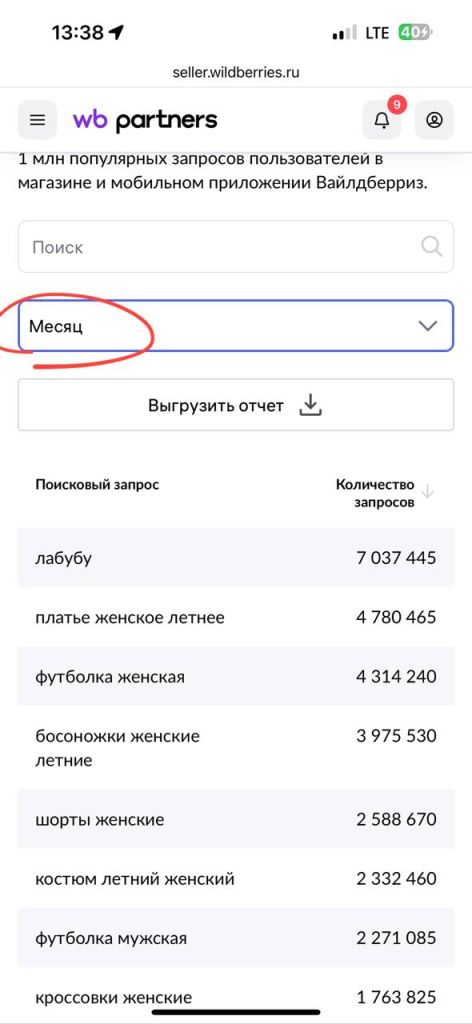Toggle sort arrow next to Количество запросов
Viewport: 472px width, 1024px height.
tap(428, 491)
